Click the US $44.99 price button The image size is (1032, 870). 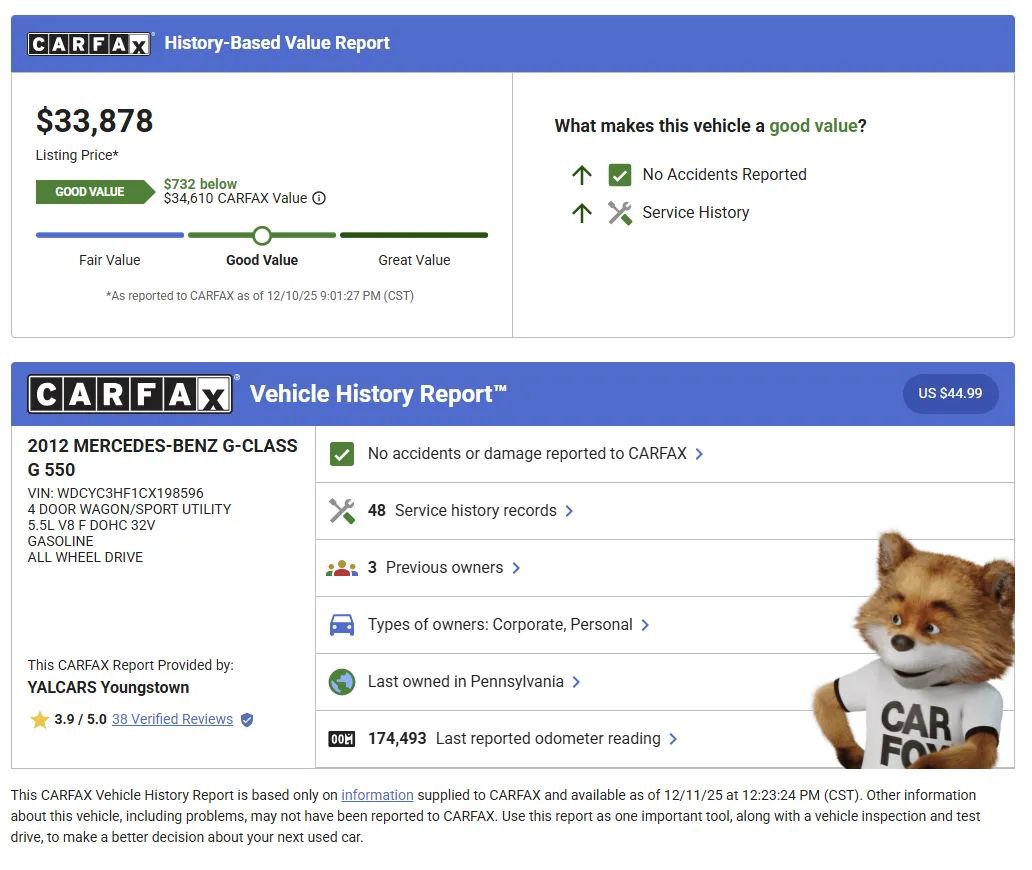(950, 394)
